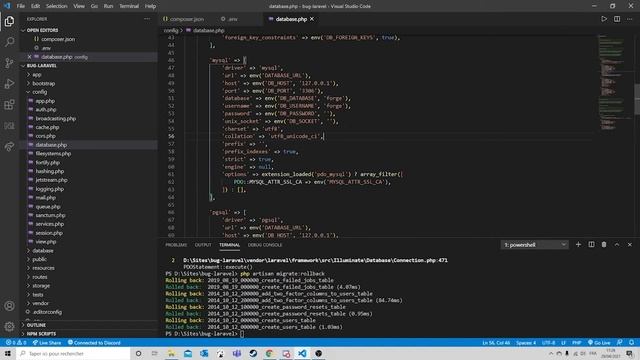The width and height of the screenshot is (640, 360).
Task: Open jetstream.php in file tree
Action: 51,180
